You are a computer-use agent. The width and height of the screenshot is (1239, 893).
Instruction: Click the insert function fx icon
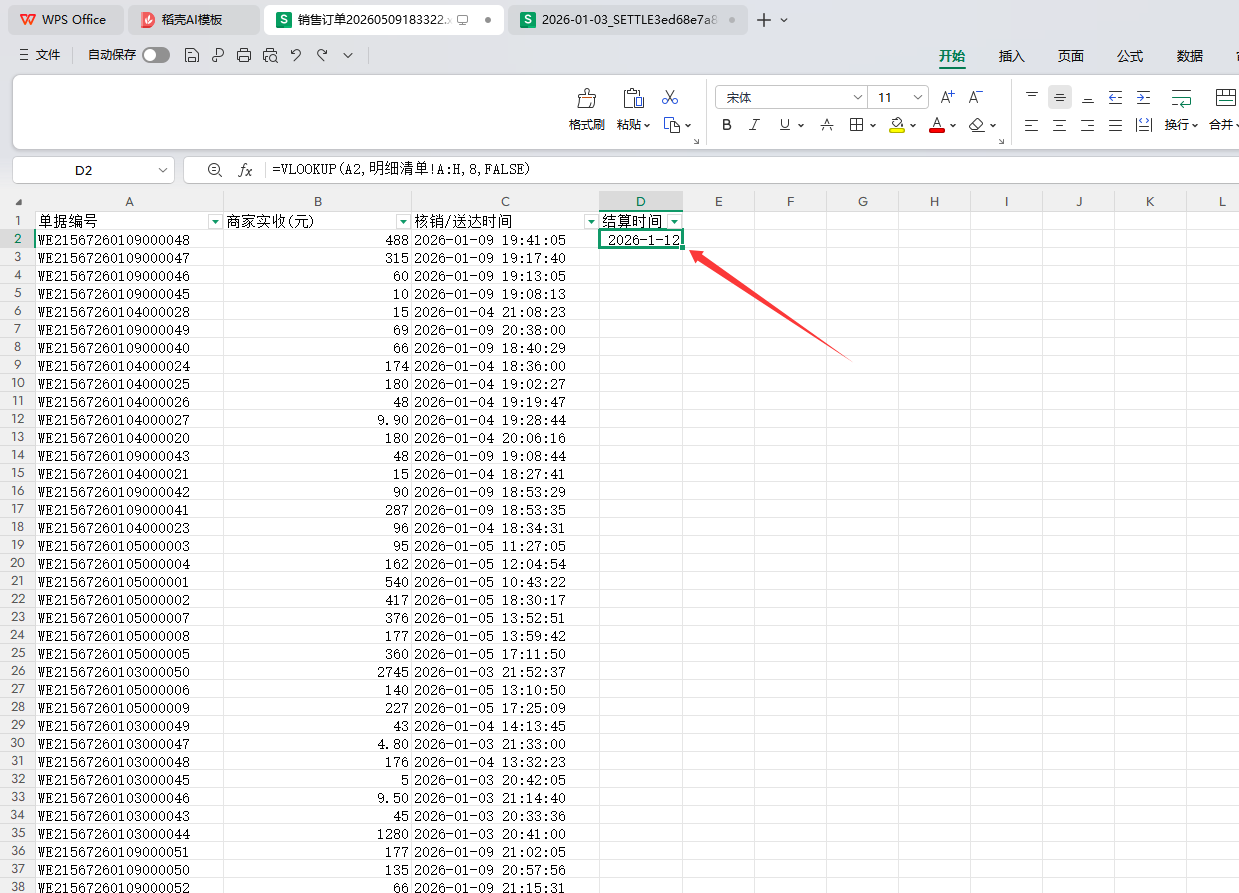tap(245, 170)
